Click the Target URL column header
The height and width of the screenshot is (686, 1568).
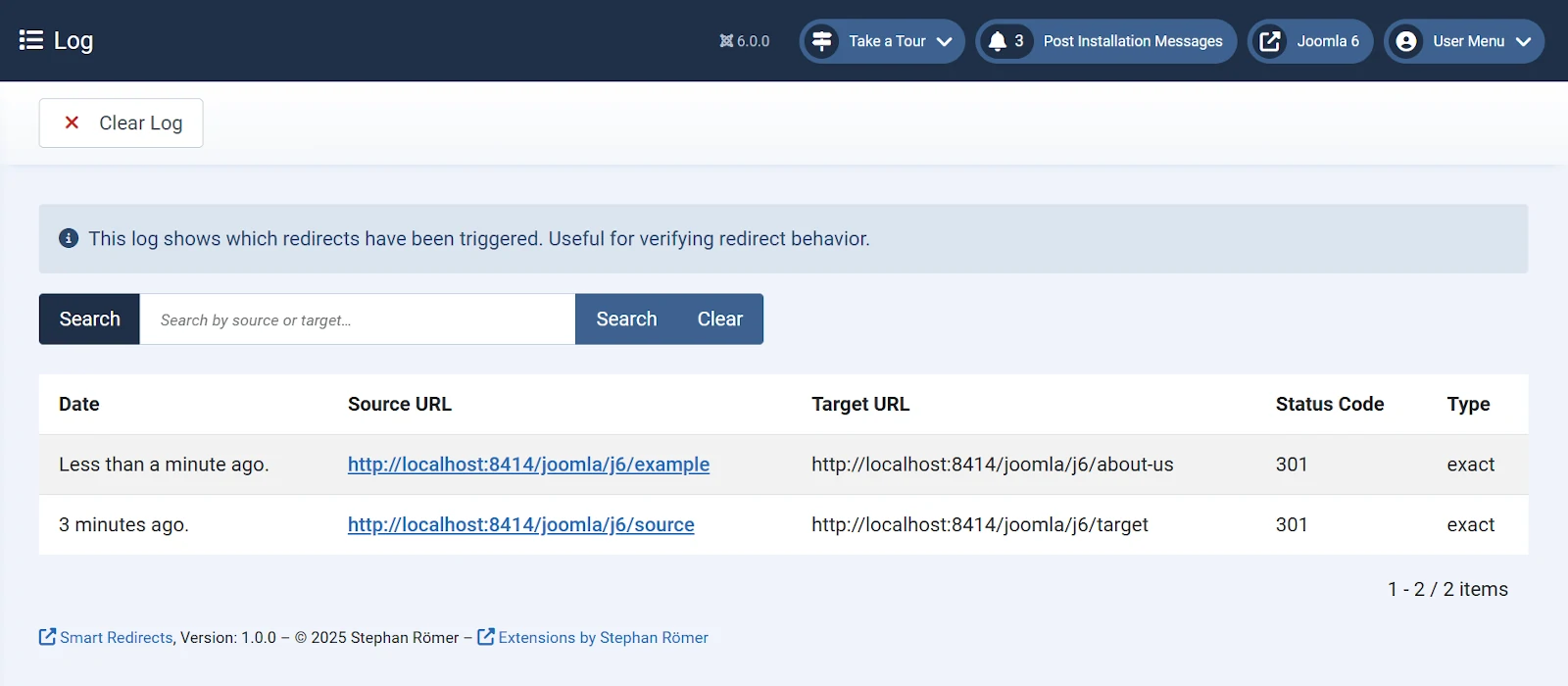(860, 404)
